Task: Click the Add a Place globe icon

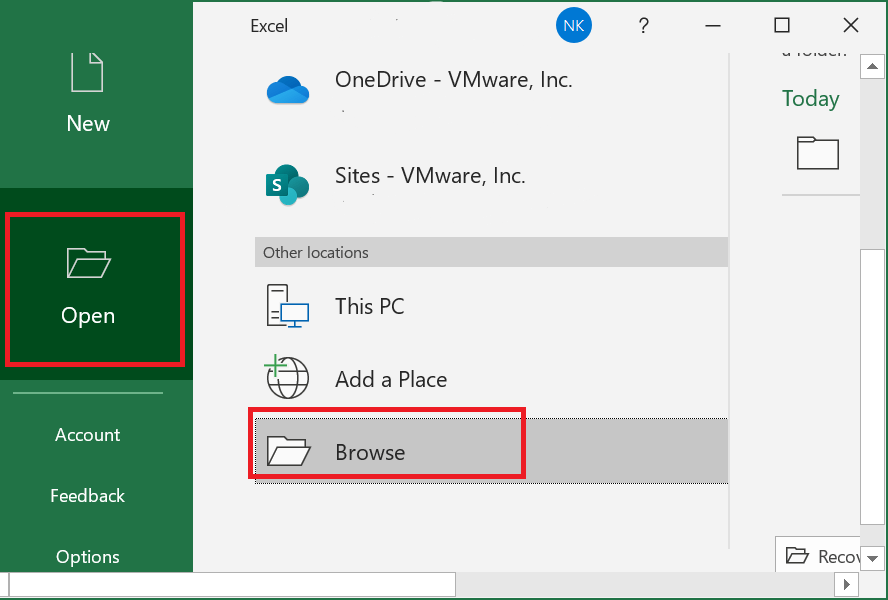Action: click(287, 377)
